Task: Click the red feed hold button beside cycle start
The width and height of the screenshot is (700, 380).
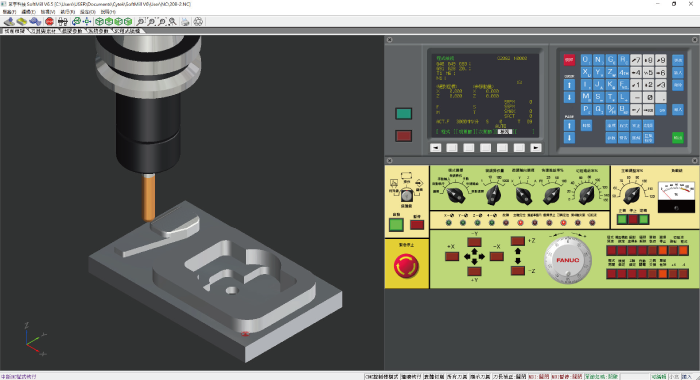Action: [x=417, y=225]
